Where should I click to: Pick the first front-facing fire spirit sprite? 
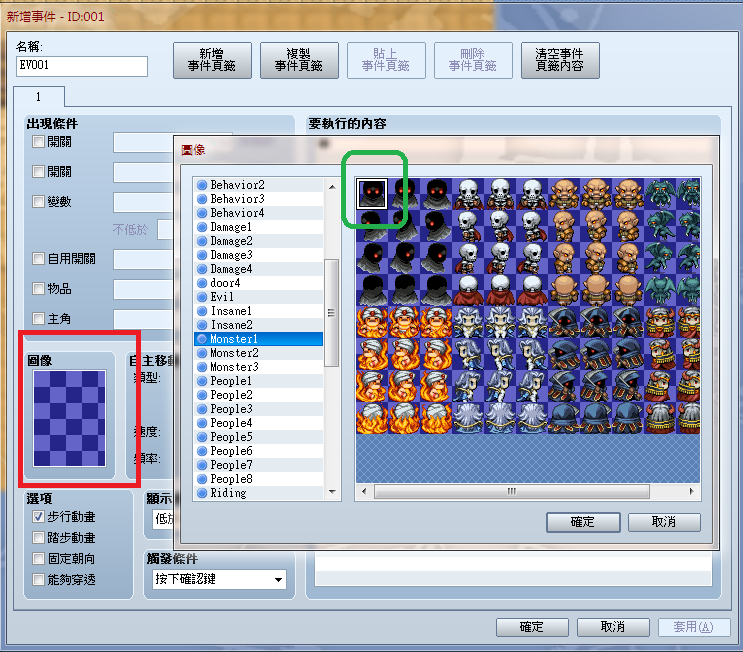372,322
